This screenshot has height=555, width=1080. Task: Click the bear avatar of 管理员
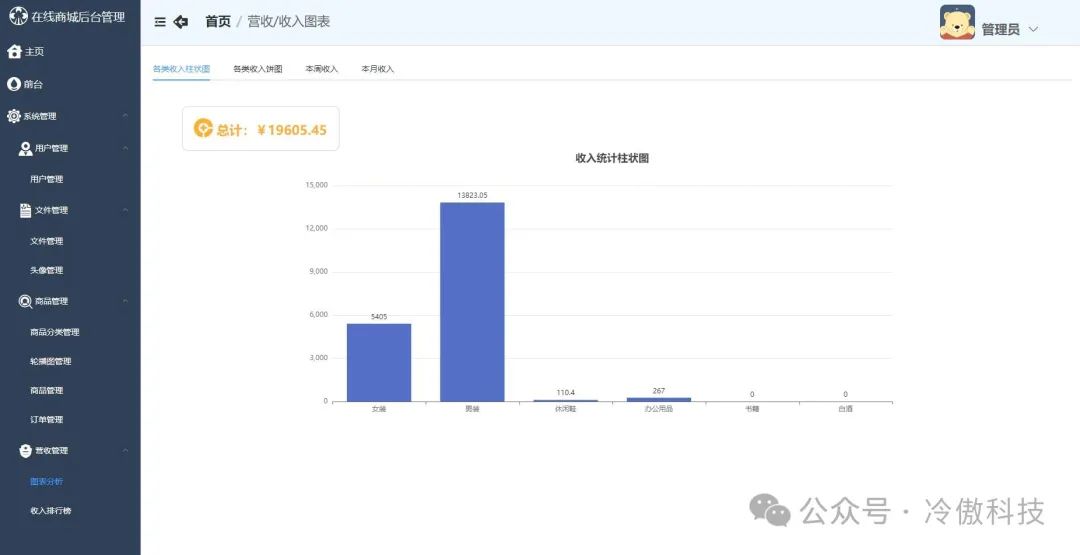tap(957, 23)
